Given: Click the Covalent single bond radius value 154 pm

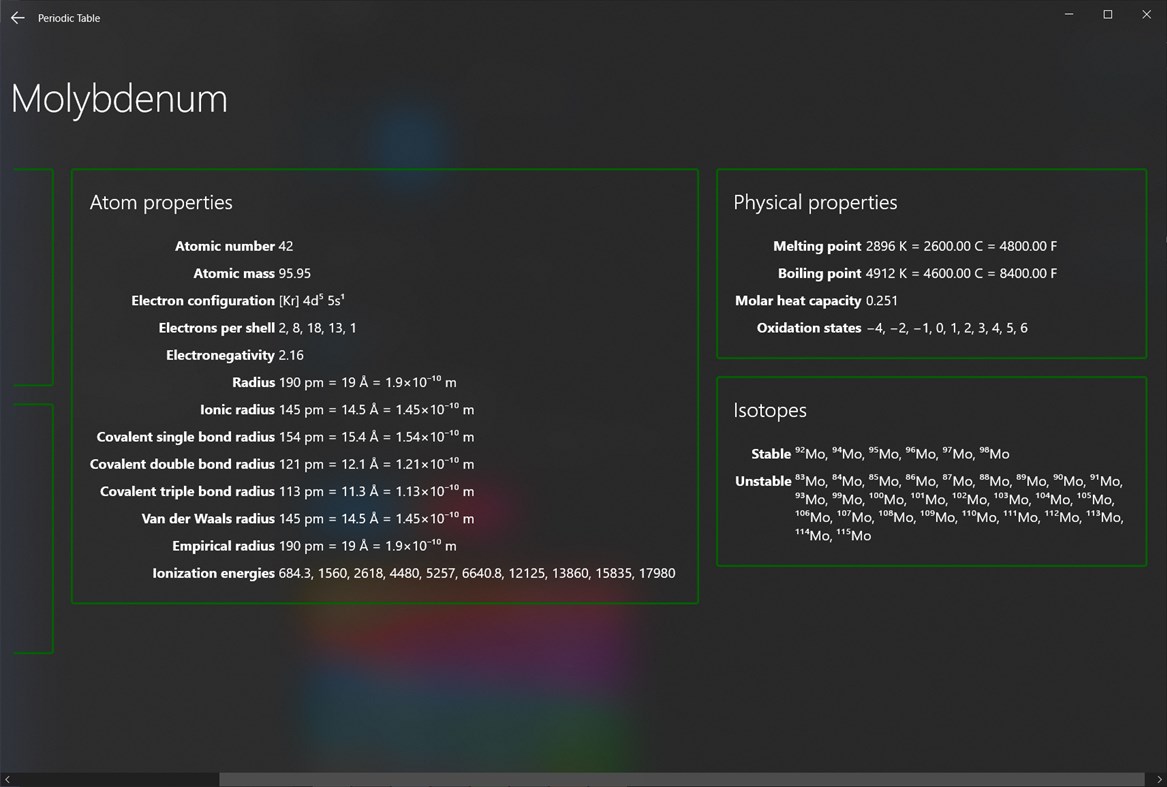Looking at the screenshot, I should pyautogui.click(x=301, y=437).
